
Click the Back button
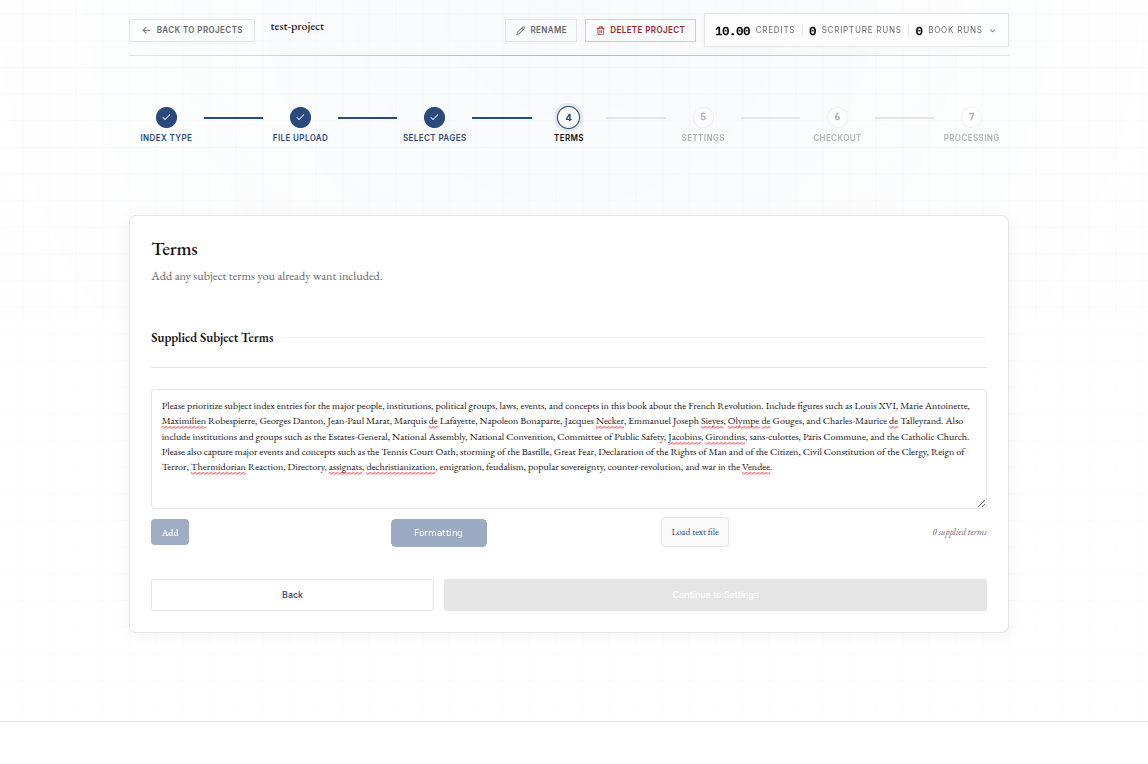click(x=292, y=595)
